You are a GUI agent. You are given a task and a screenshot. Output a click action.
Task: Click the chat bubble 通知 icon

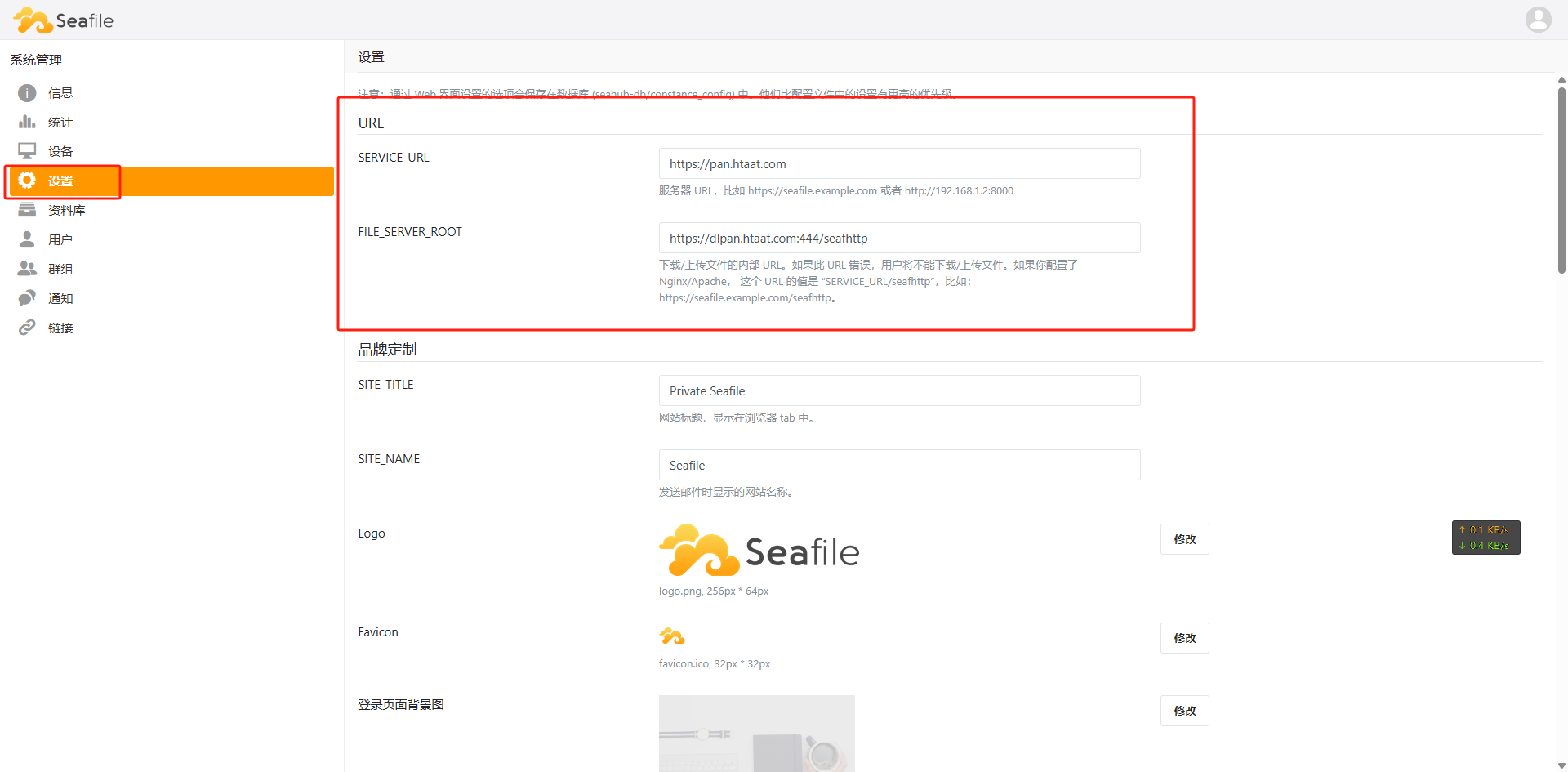(27, 298)
